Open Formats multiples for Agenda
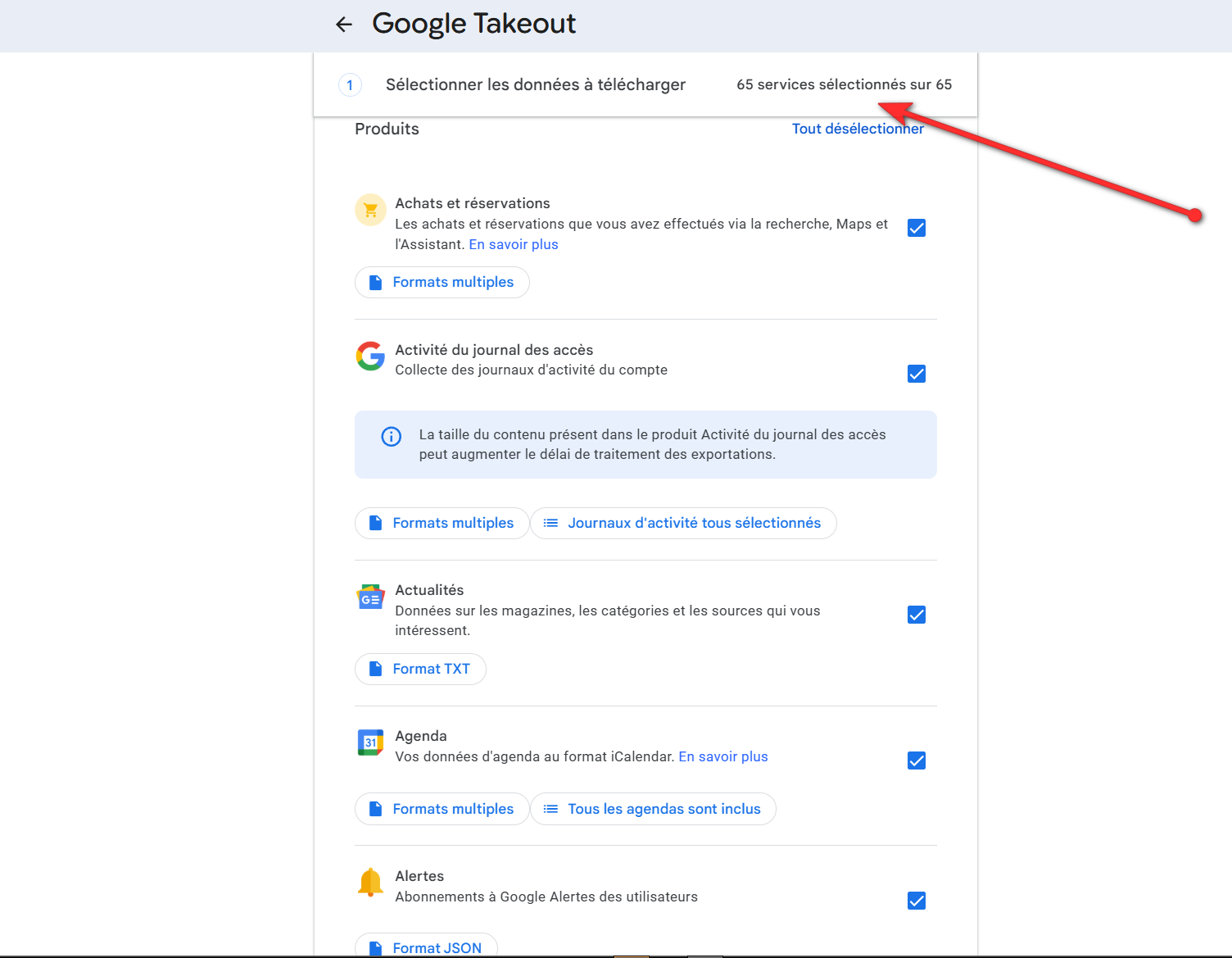The image size is (1232, 958). (x=442, y=809)
